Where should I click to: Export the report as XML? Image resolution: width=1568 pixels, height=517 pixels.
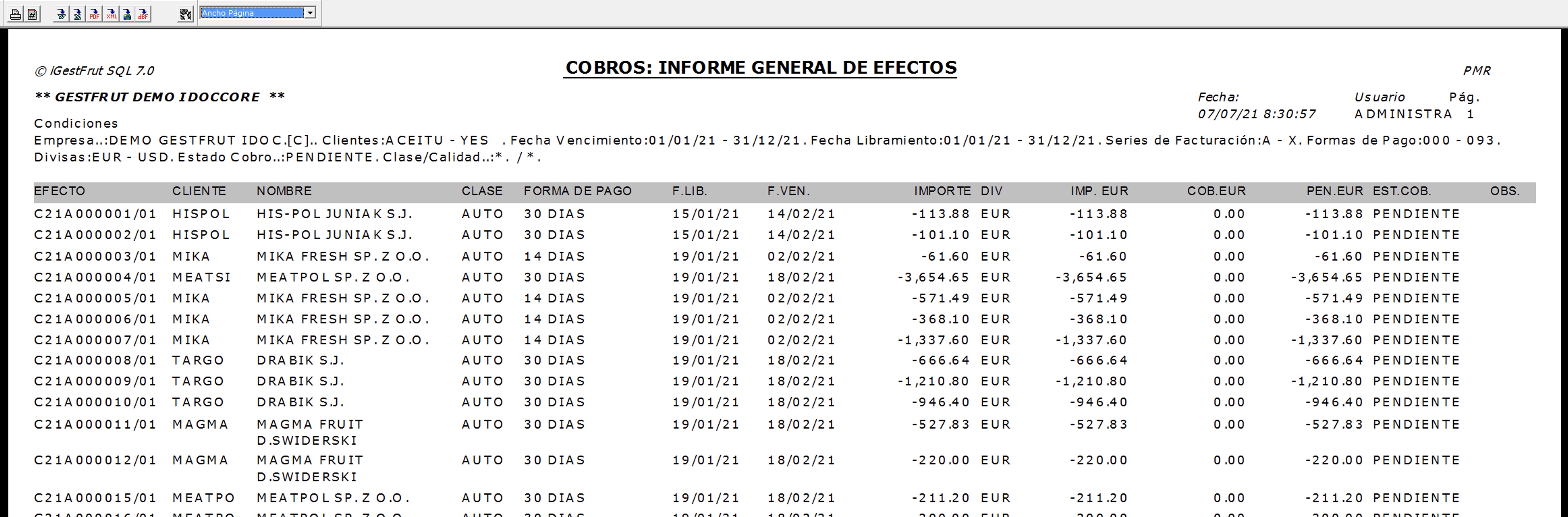(111, 13)
